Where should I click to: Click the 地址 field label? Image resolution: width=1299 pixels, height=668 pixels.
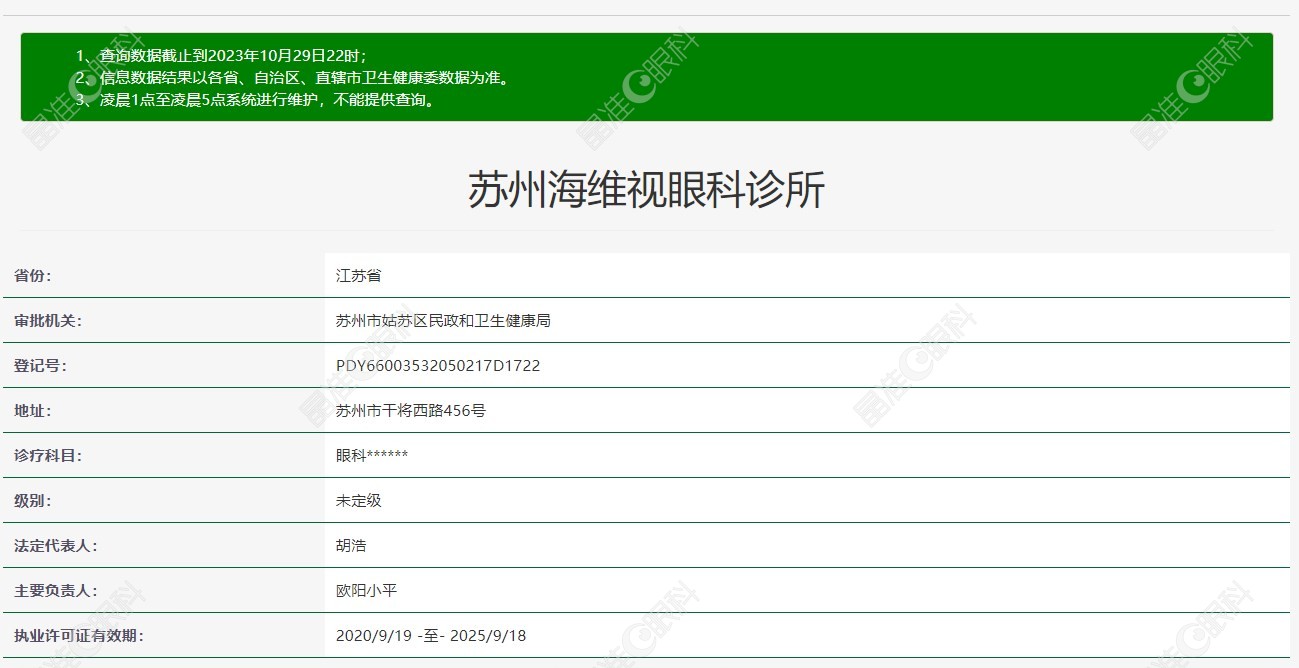(32, 410)
